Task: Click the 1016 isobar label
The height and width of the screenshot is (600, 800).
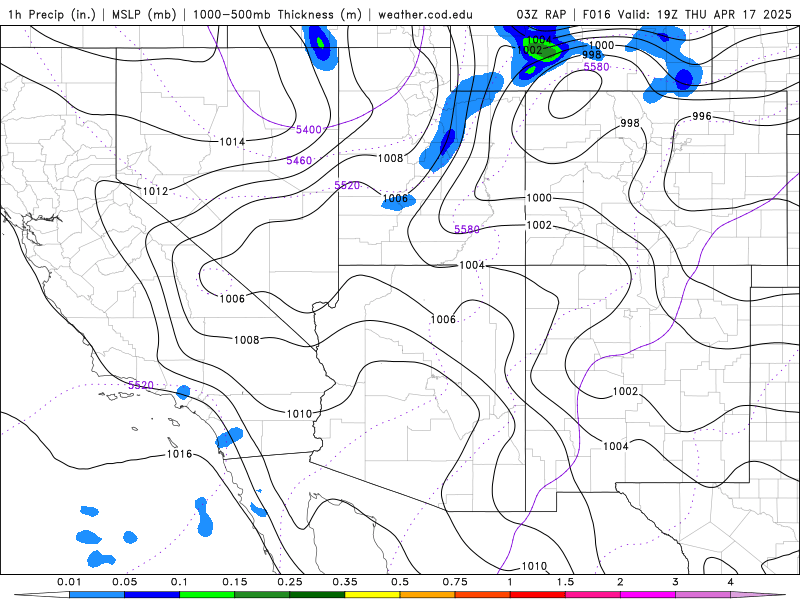Action: tap(179, 454)
